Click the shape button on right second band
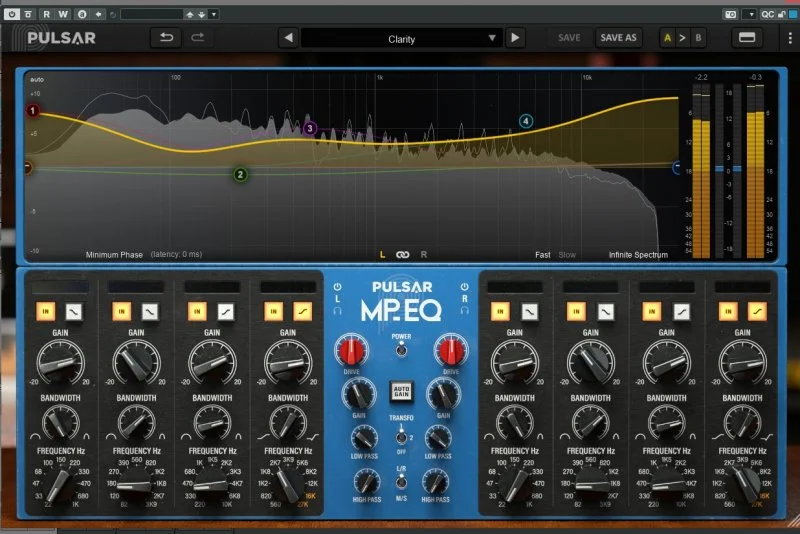 605,311
